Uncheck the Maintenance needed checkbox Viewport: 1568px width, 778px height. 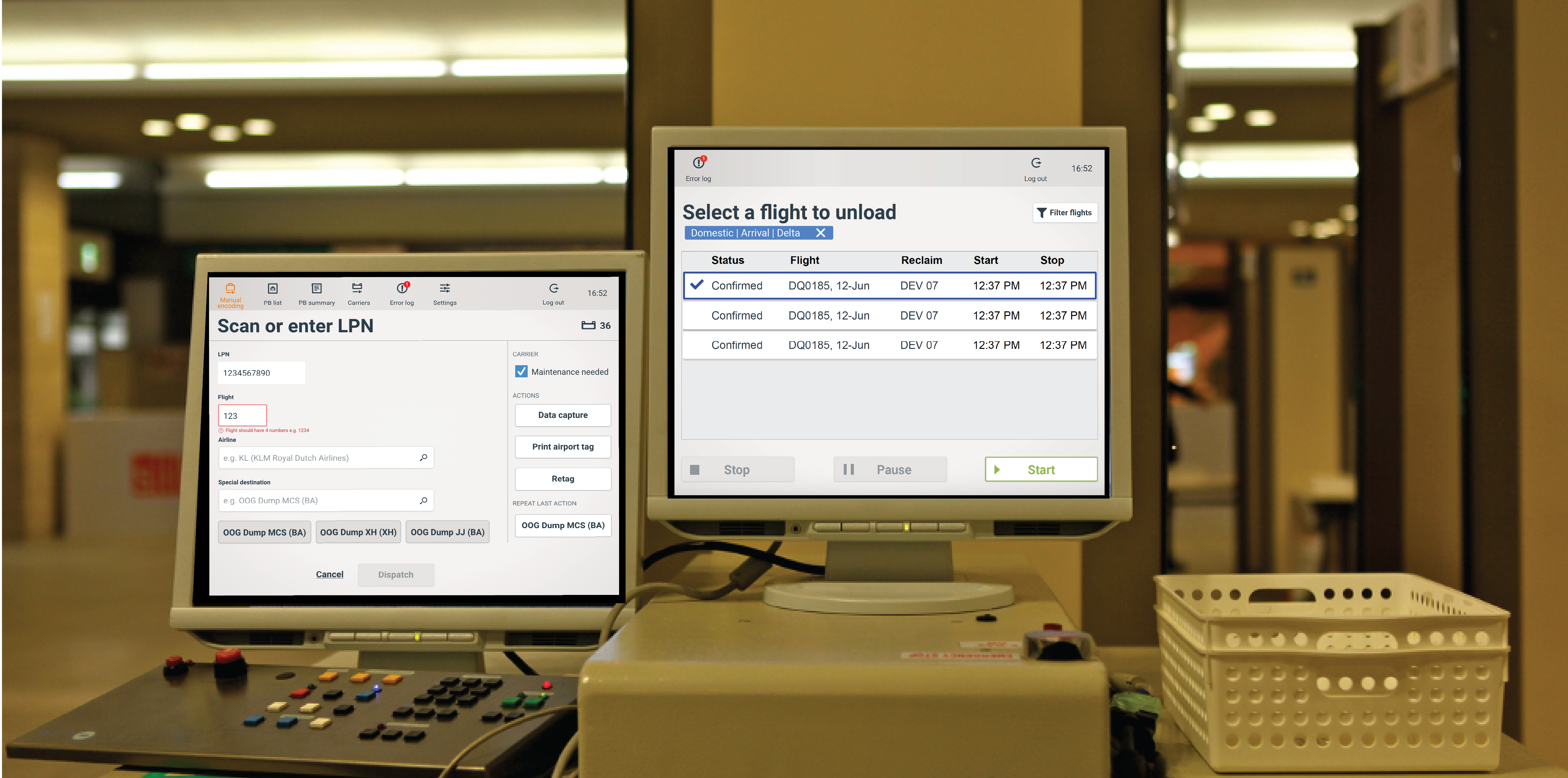522,372
